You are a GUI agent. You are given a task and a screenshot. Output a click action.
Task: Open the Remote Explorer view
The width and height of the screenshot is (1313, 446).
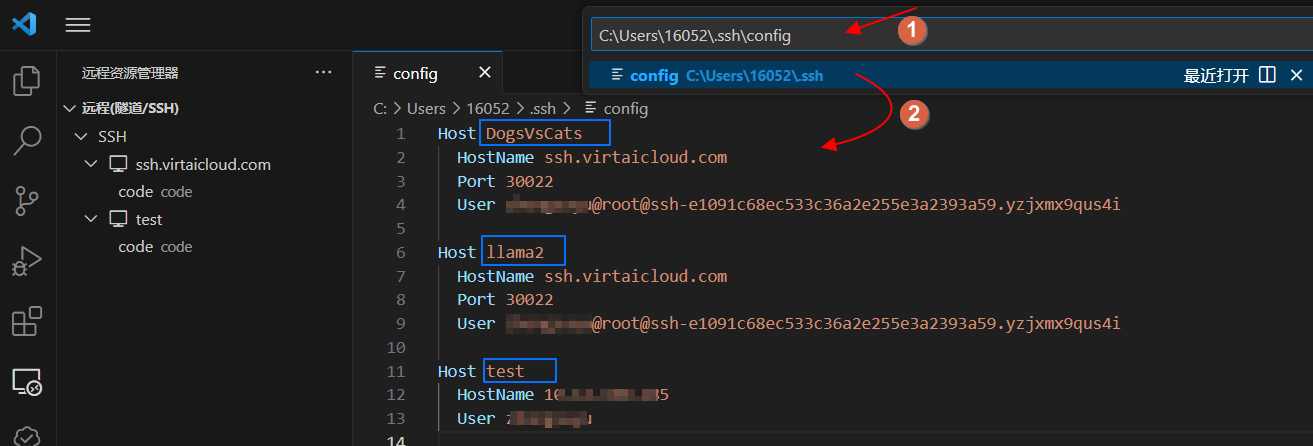point(27,382)
